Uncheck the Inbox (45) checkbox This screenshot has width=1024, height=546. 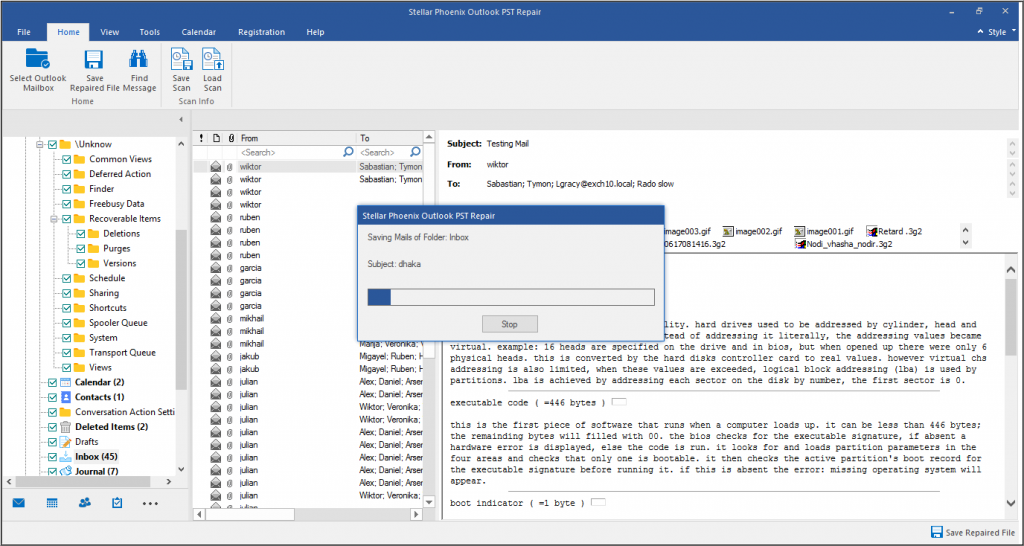tap(53, 457)
